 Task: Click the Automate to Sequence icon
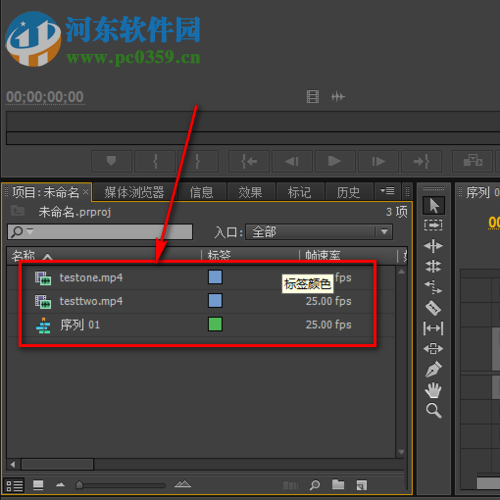click(290, 485)
